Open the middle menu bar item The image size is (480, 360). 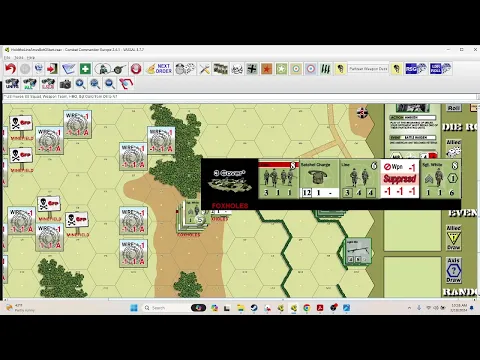[x=19, y=58]
